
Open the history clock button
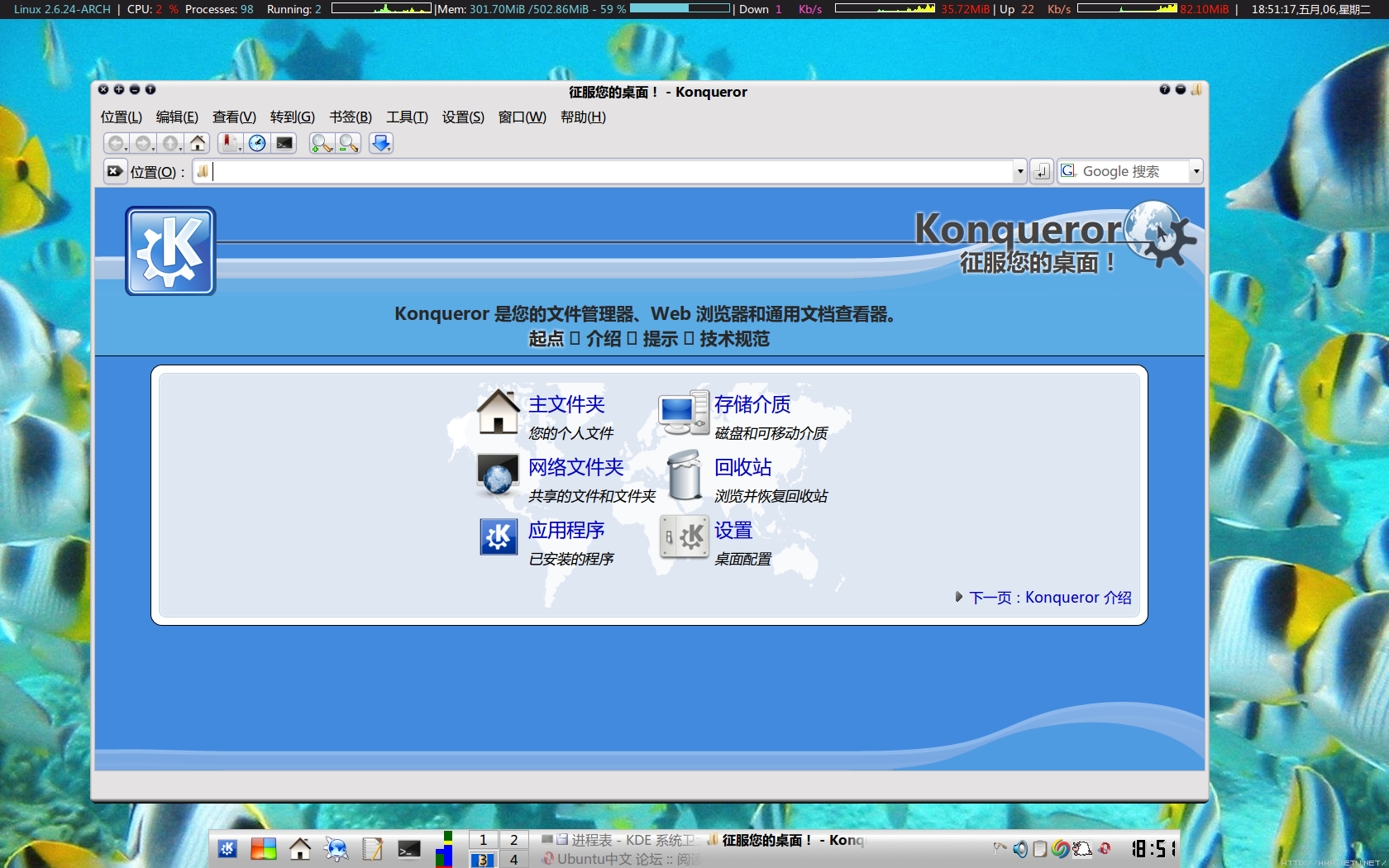coord(257,143)
